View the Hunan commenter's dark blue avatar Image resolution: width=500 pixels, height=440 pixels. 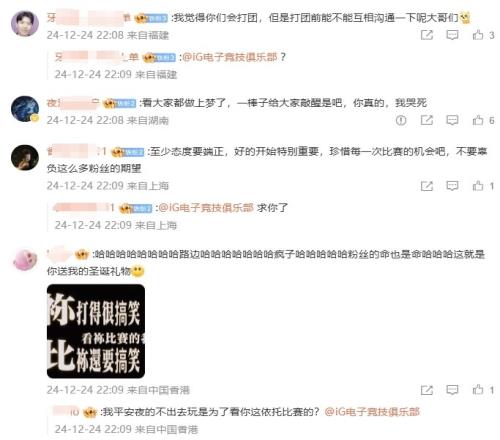point(25,109)
